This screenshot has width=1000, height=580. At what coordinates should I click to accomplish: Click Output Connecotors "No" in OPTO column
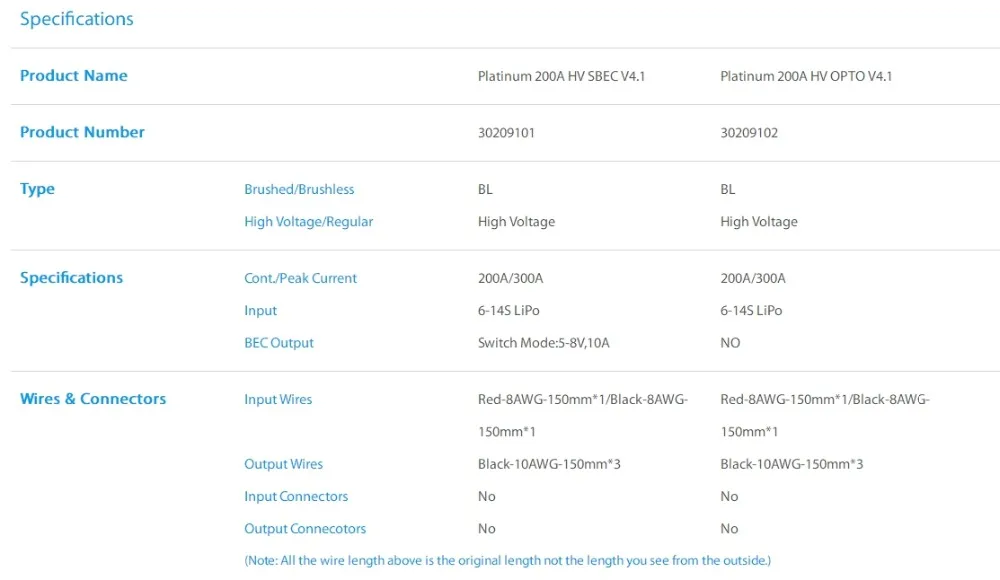pyautogui.click(x=729, y=528)
